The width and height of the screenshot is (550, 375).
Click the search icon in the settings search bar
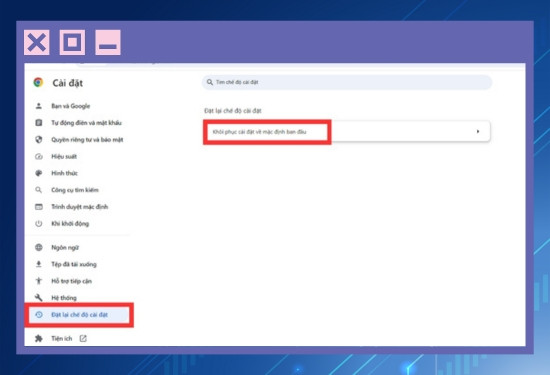[x=210, y=82]
